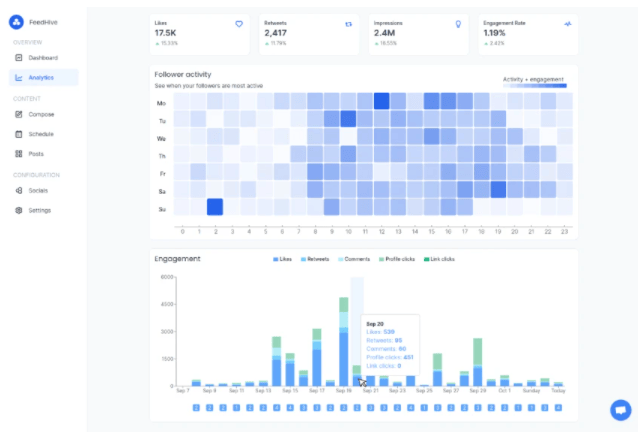Open Settings via the gear icon
Image resolution: width=638 pixels, height=432 pixels.
coord(18,210)
